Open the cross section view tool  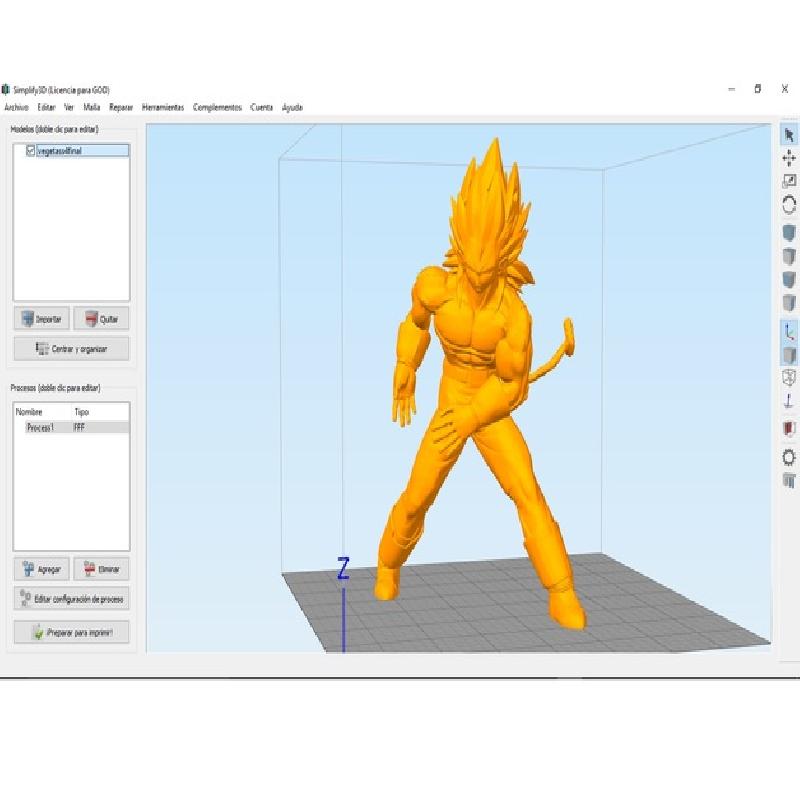pos(789,429)
